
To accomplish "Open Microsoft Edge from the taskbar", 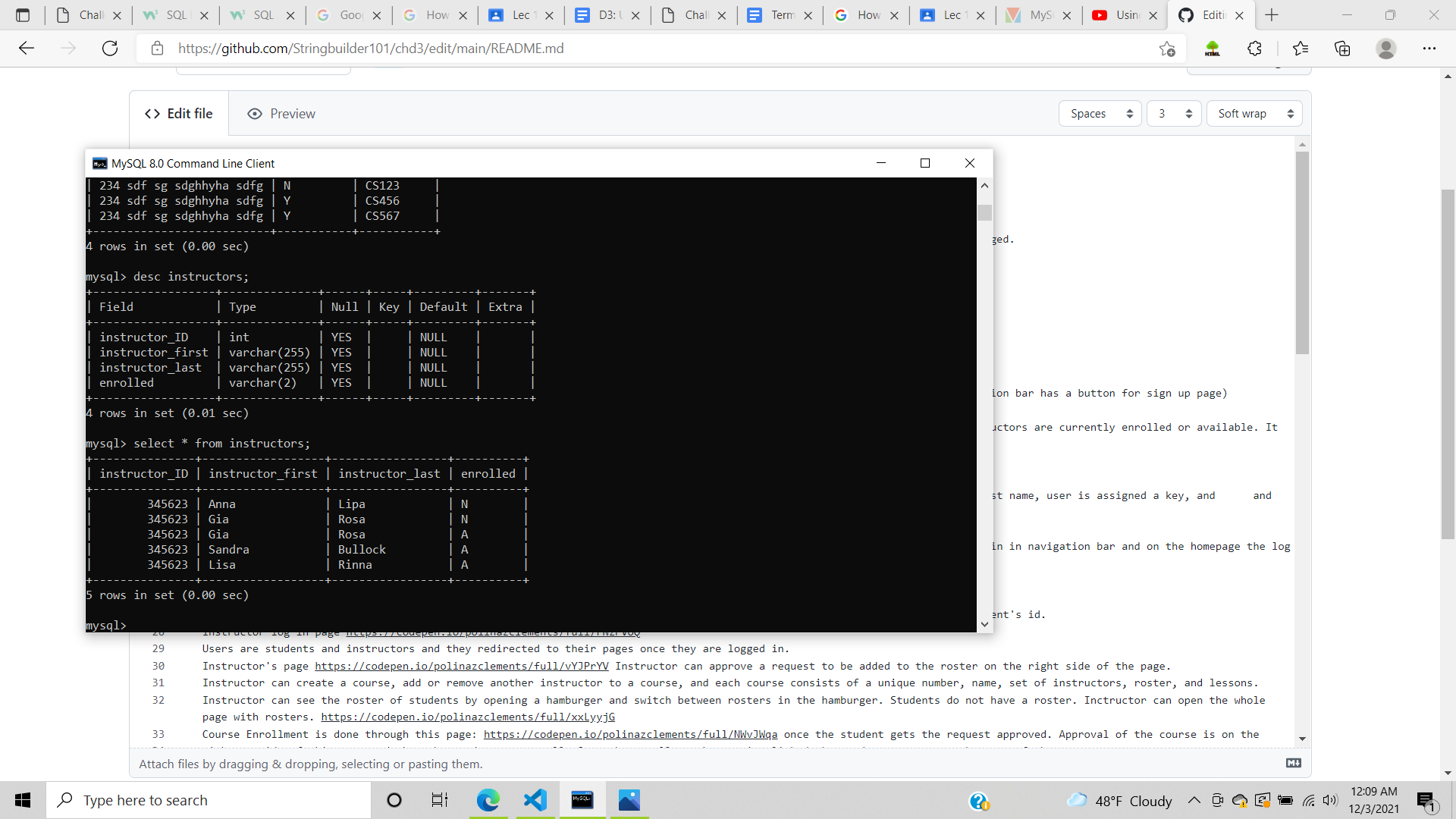I will tap(489, 800).
